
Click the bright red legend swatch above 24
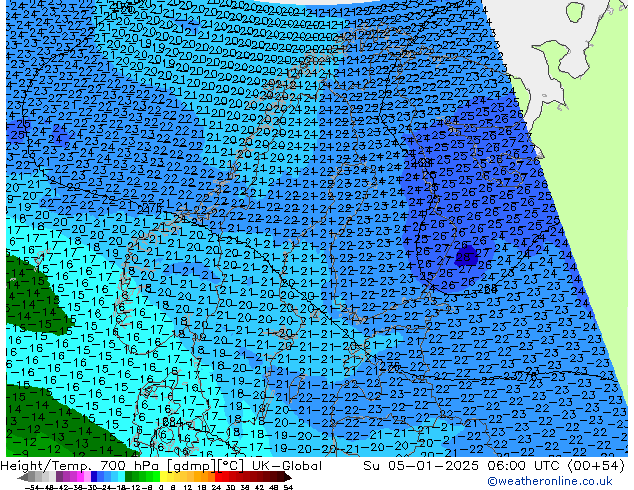click(x=218, y=476)
